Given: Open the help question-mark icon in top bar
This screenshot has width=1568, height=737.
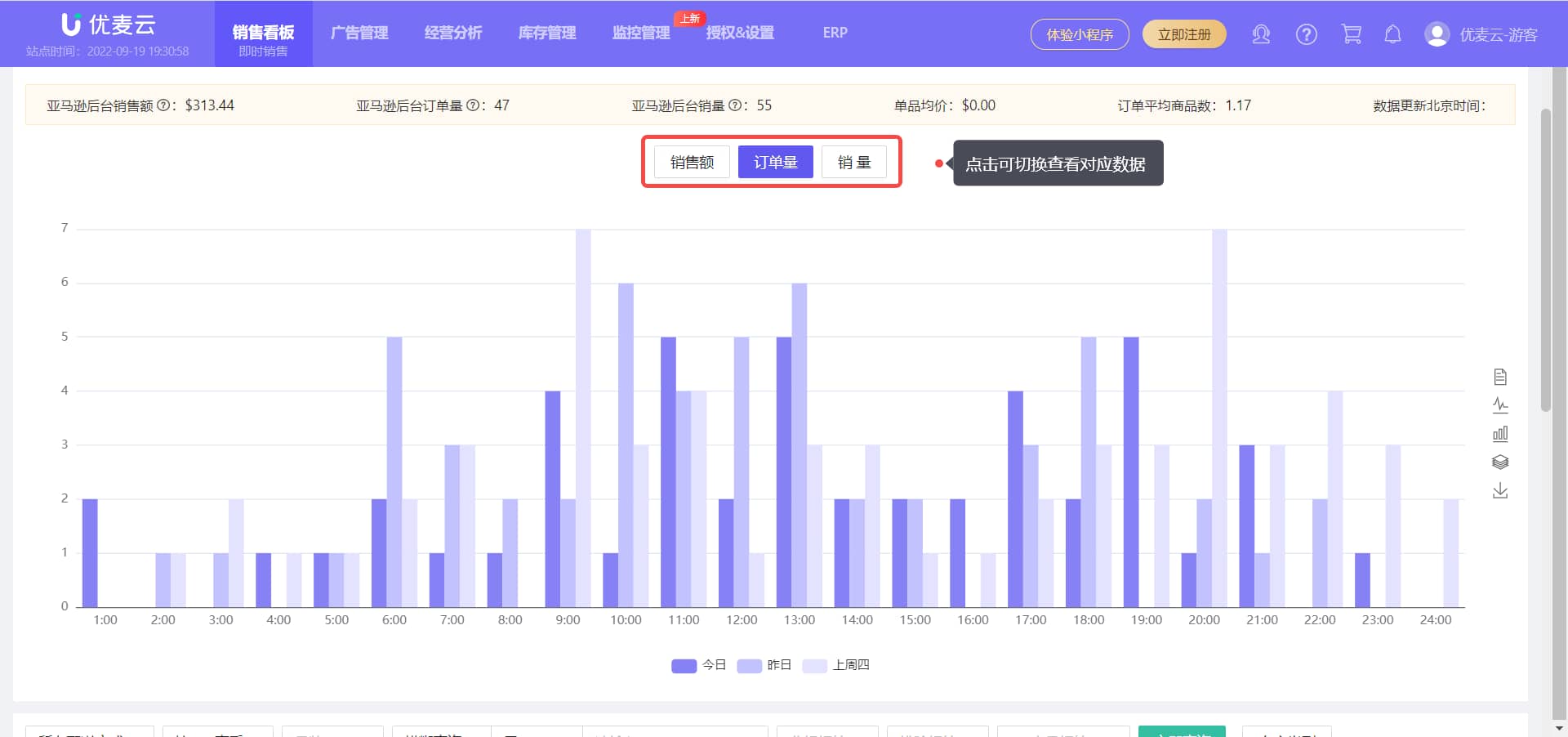Looking at the screenshot, I should click(x=1306, y=34).
